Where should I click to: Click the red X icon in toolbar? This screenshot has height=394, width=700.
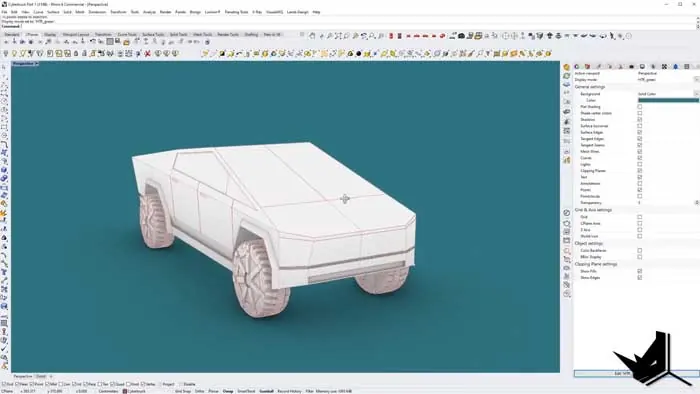[x=148, y=54]
